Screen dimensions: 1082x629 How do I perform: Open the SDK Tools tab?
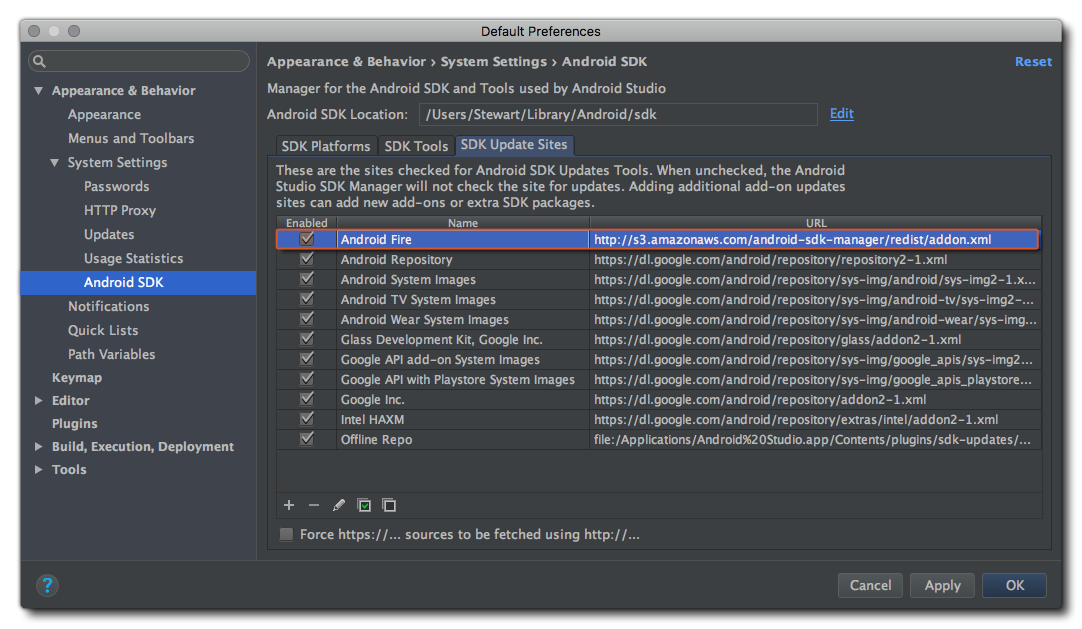pos(416,146)
